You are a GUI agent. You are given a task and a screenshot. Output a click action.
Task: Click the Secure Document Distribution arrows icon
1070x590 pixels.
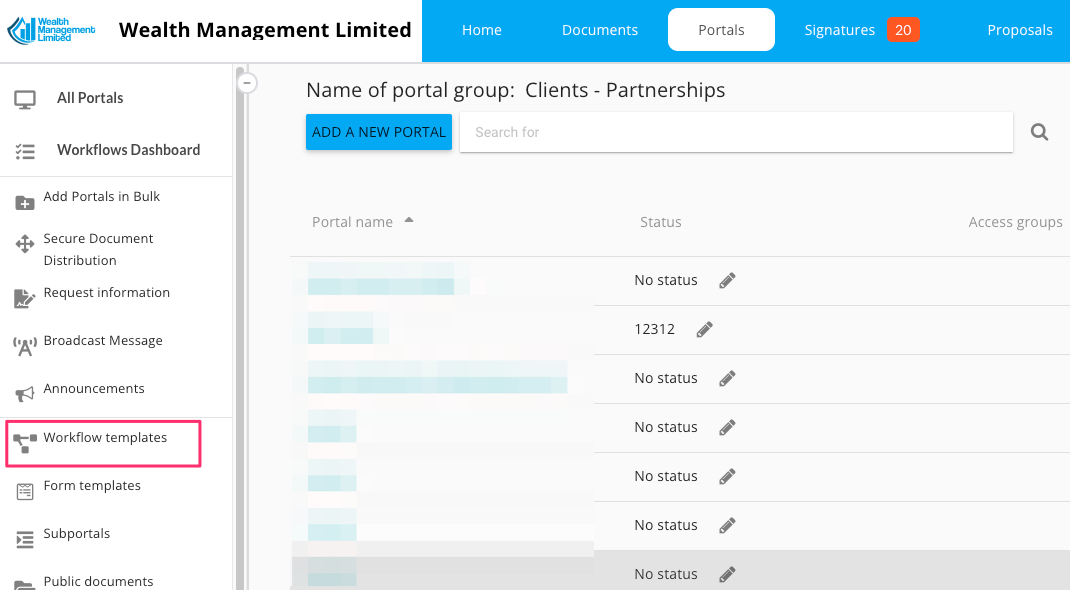(x=25, y=245)
